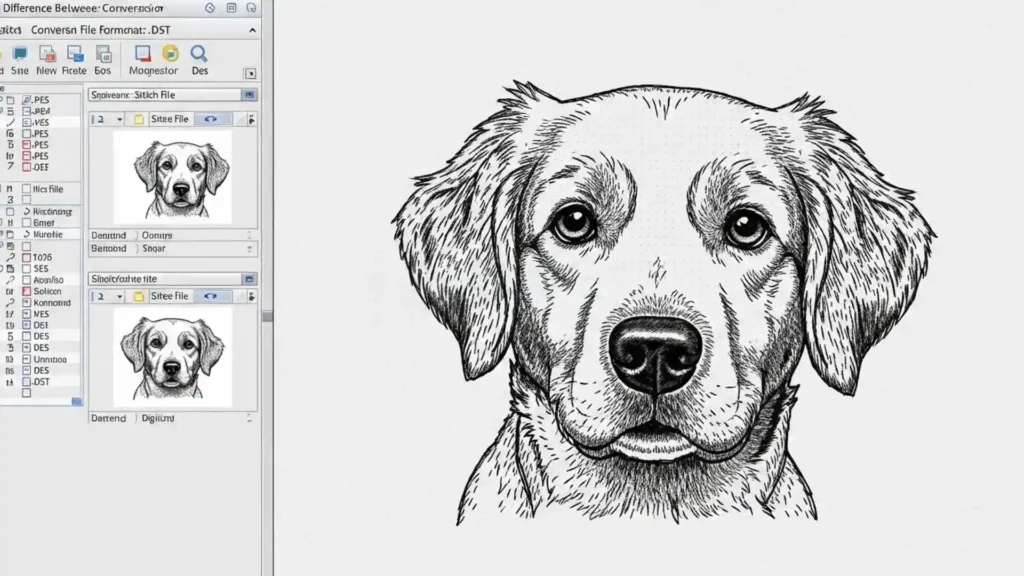Toggle the Solicen checkbox
The image size is (1024, 576).
(27, 291)
